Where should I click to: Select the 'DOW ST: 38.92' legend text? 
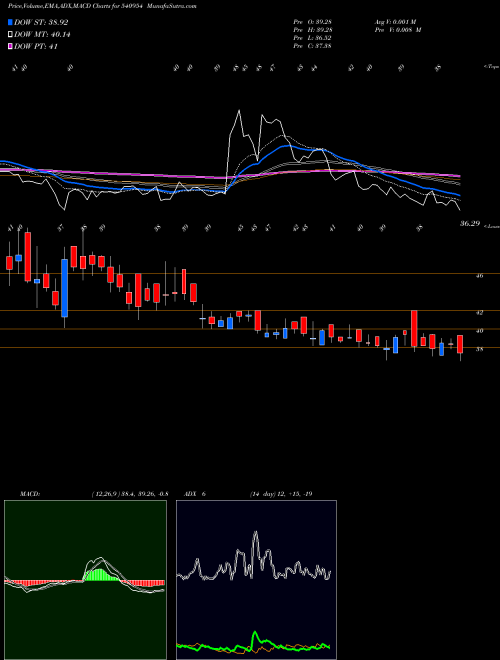(x=41, y=22)
